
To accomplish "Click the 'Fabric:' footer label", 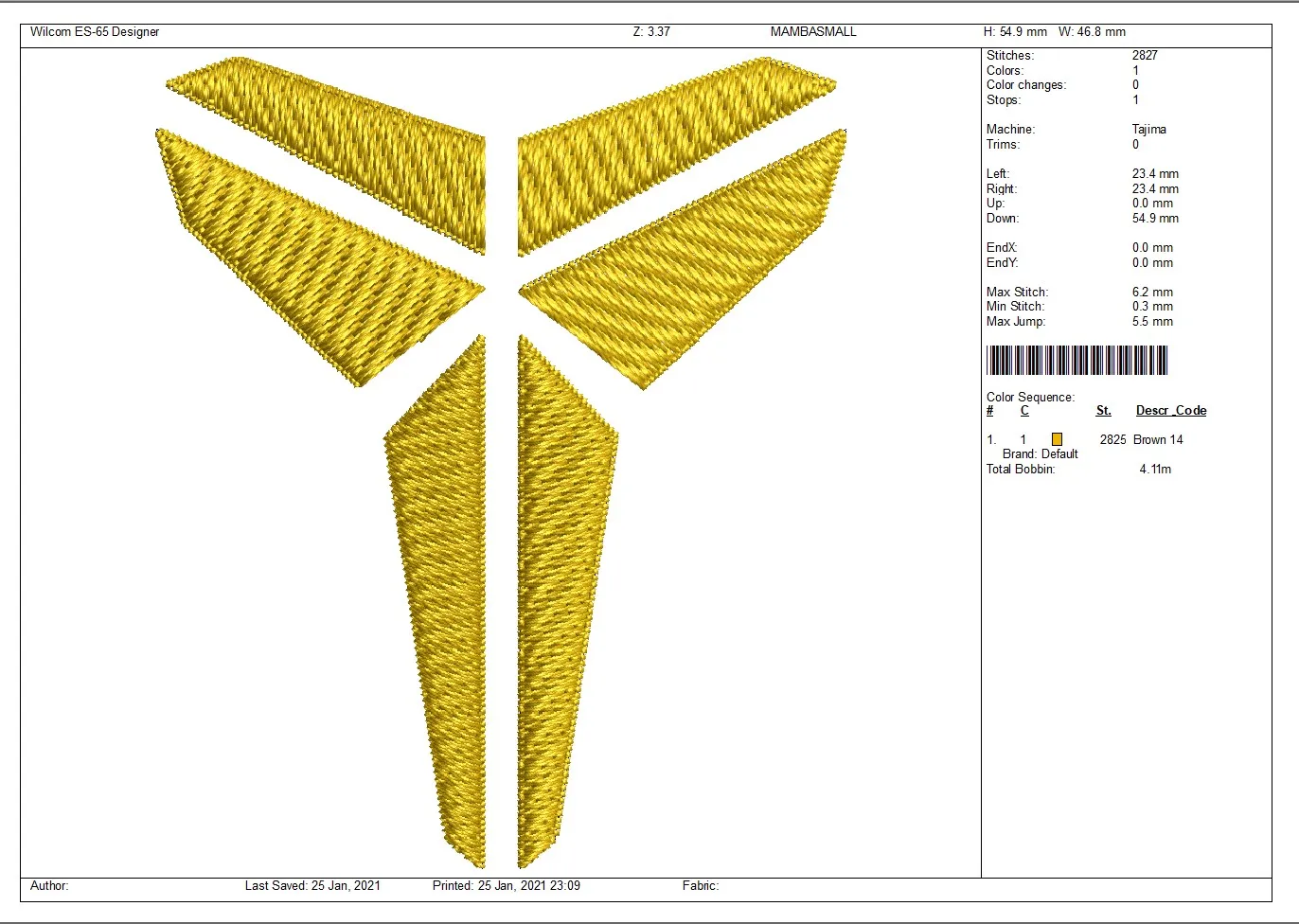I will (701, 885).
